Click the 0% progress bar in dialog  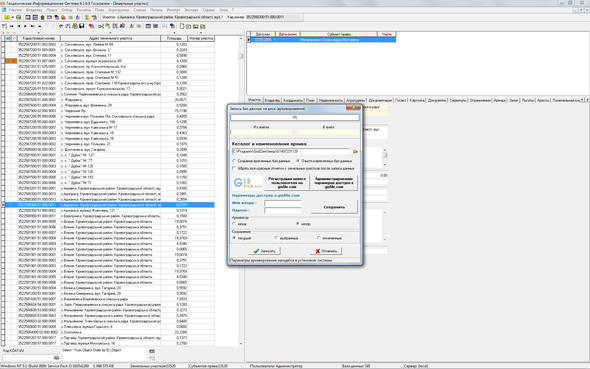pyautogui.click(x=295, y=117)
